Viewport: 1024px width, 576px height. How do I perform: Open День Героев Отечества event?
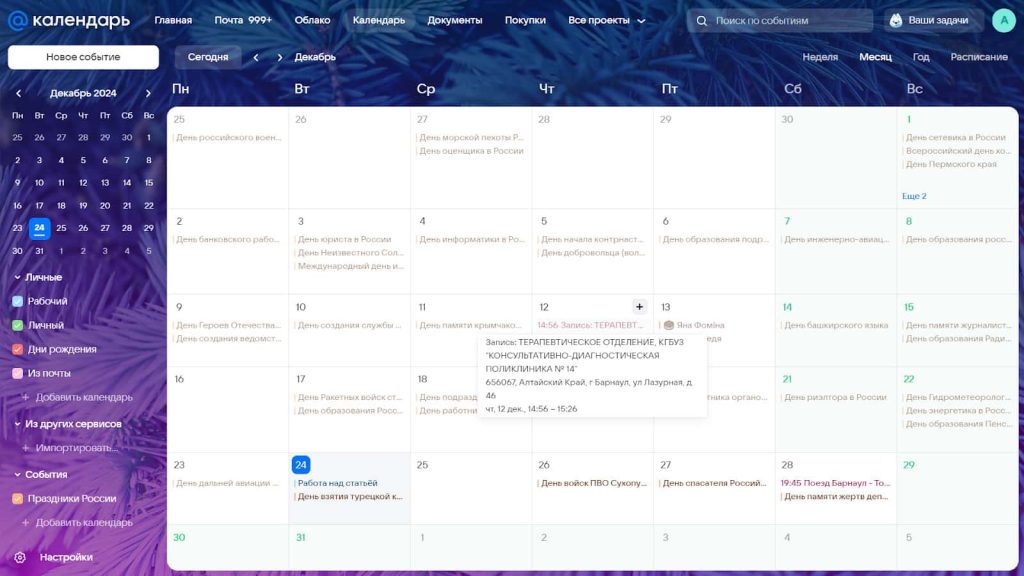click(x=228, y=325)
